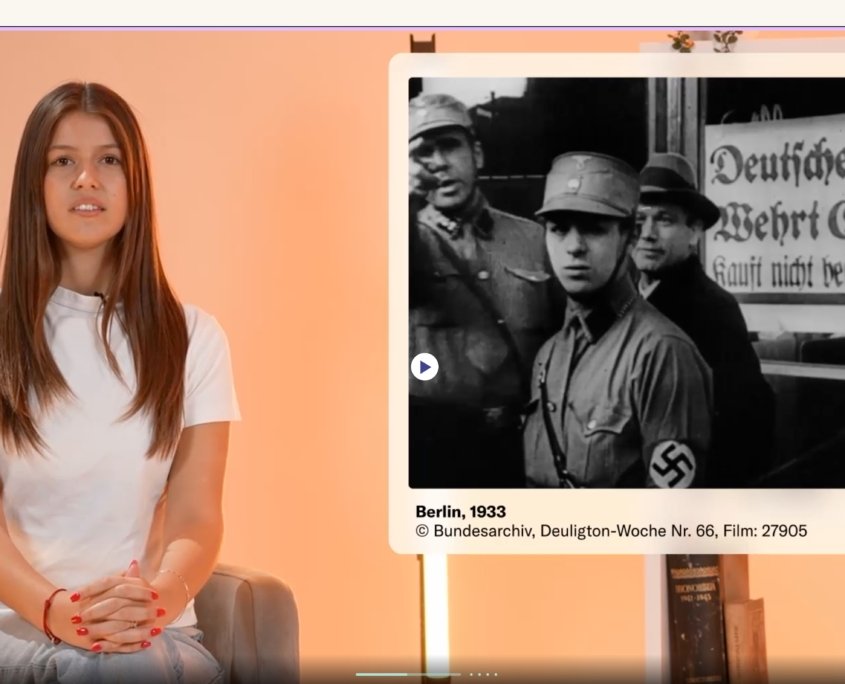
Task: Click the video progress bar at the bottom
Action: [x=408, y=674]
